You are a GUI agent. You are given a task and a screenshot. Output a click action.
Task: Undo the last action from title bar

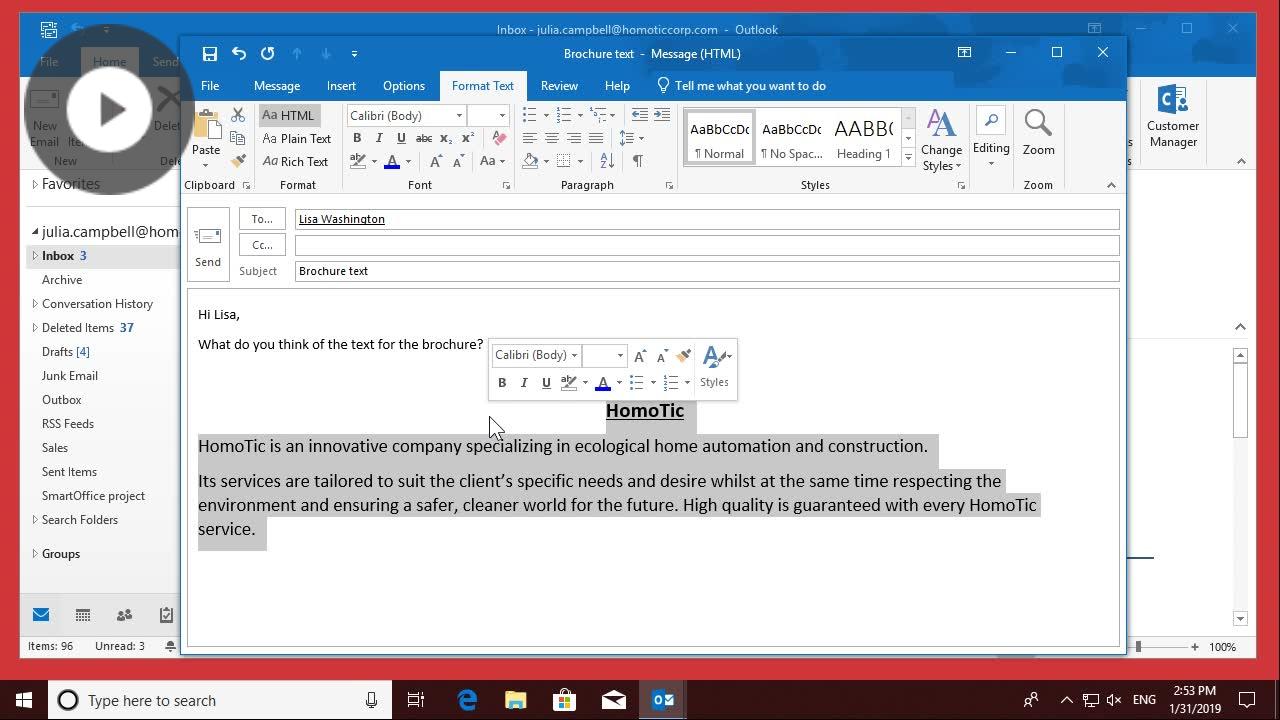click(x=238, y=54)
